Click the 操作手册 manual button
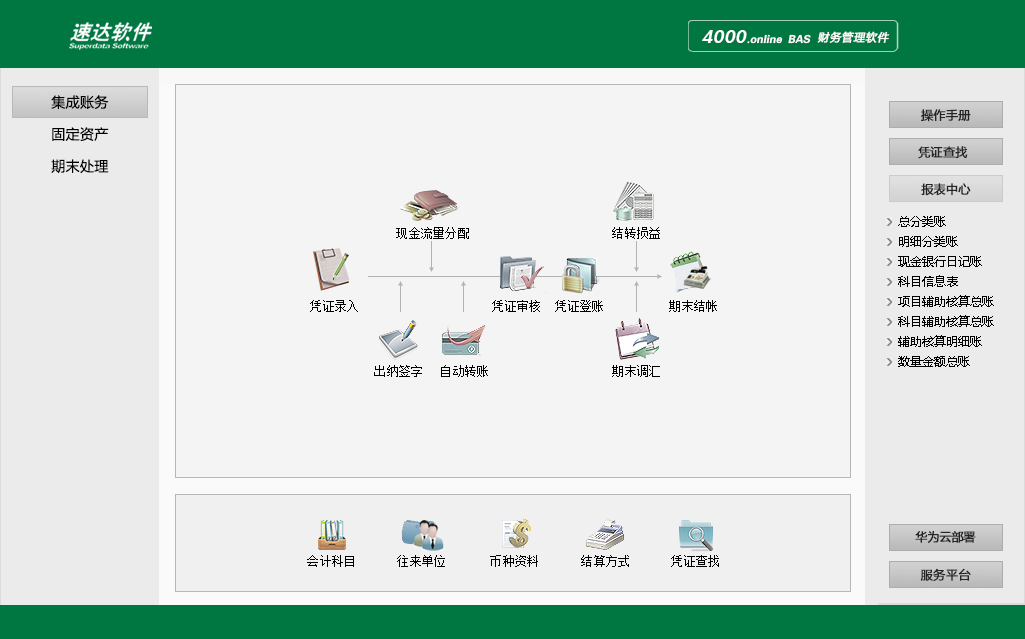 [944, 114]
